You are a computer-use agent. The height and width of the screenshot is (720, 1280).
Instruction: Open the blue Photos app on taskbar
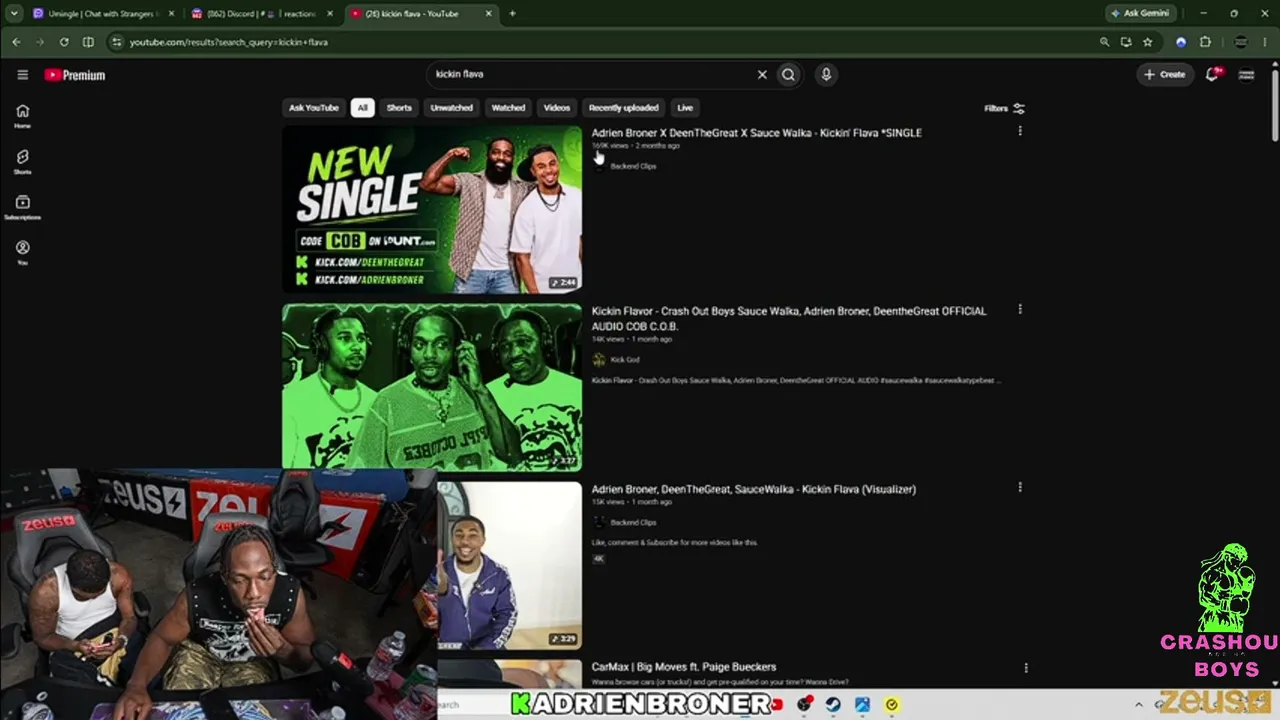tap(862, 705)
